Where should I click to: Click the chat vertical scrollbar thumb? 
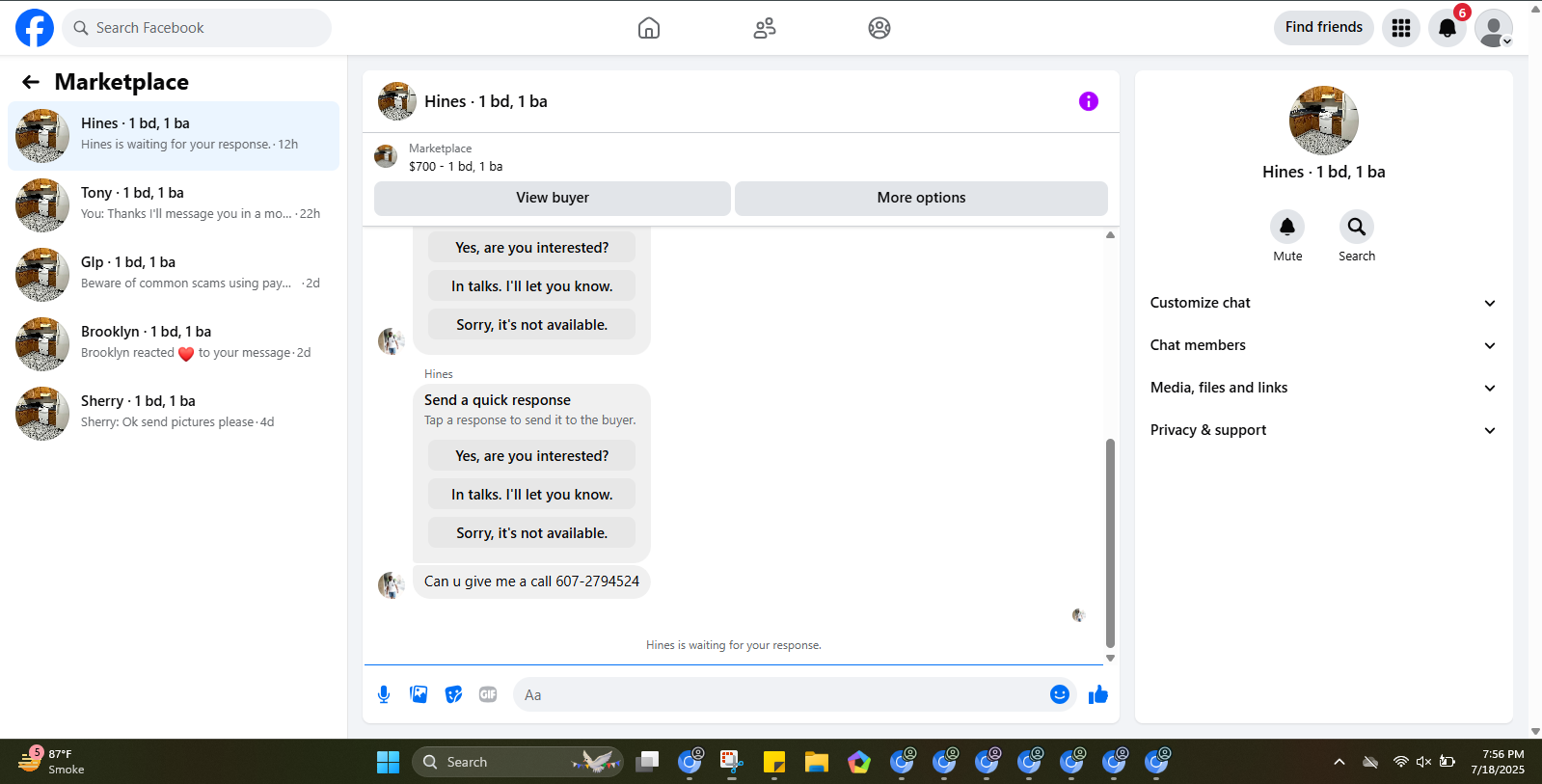pos(1110,543)
